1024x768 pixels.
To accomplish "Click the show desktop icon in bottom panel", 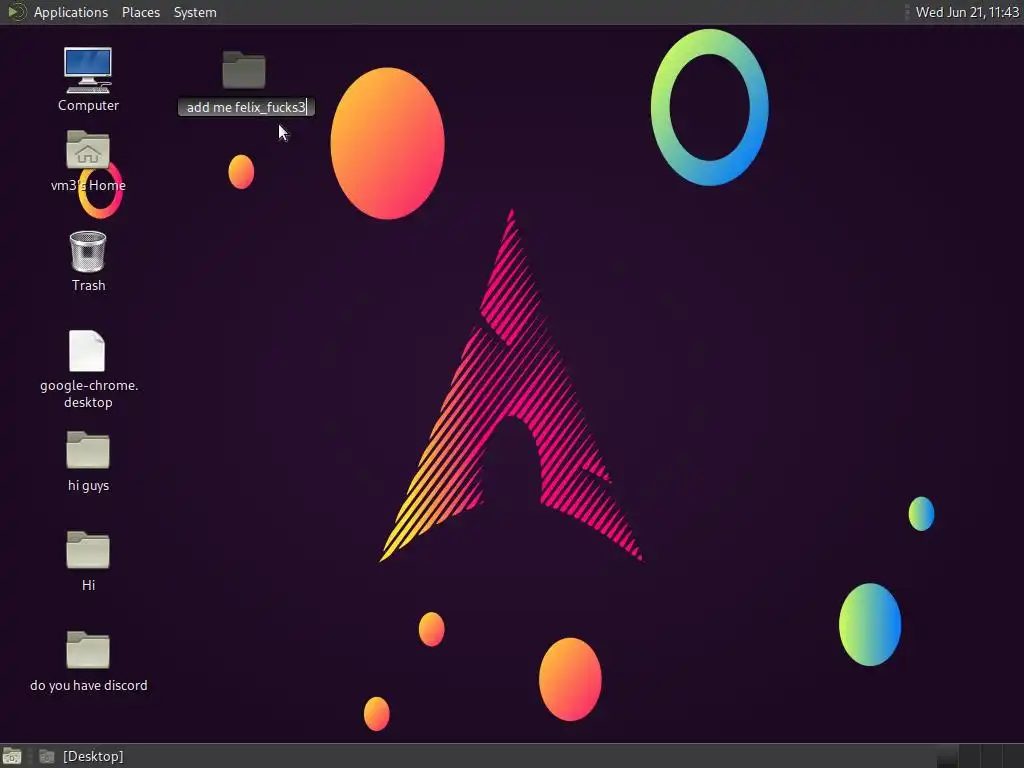I will (x=12, y=756).
